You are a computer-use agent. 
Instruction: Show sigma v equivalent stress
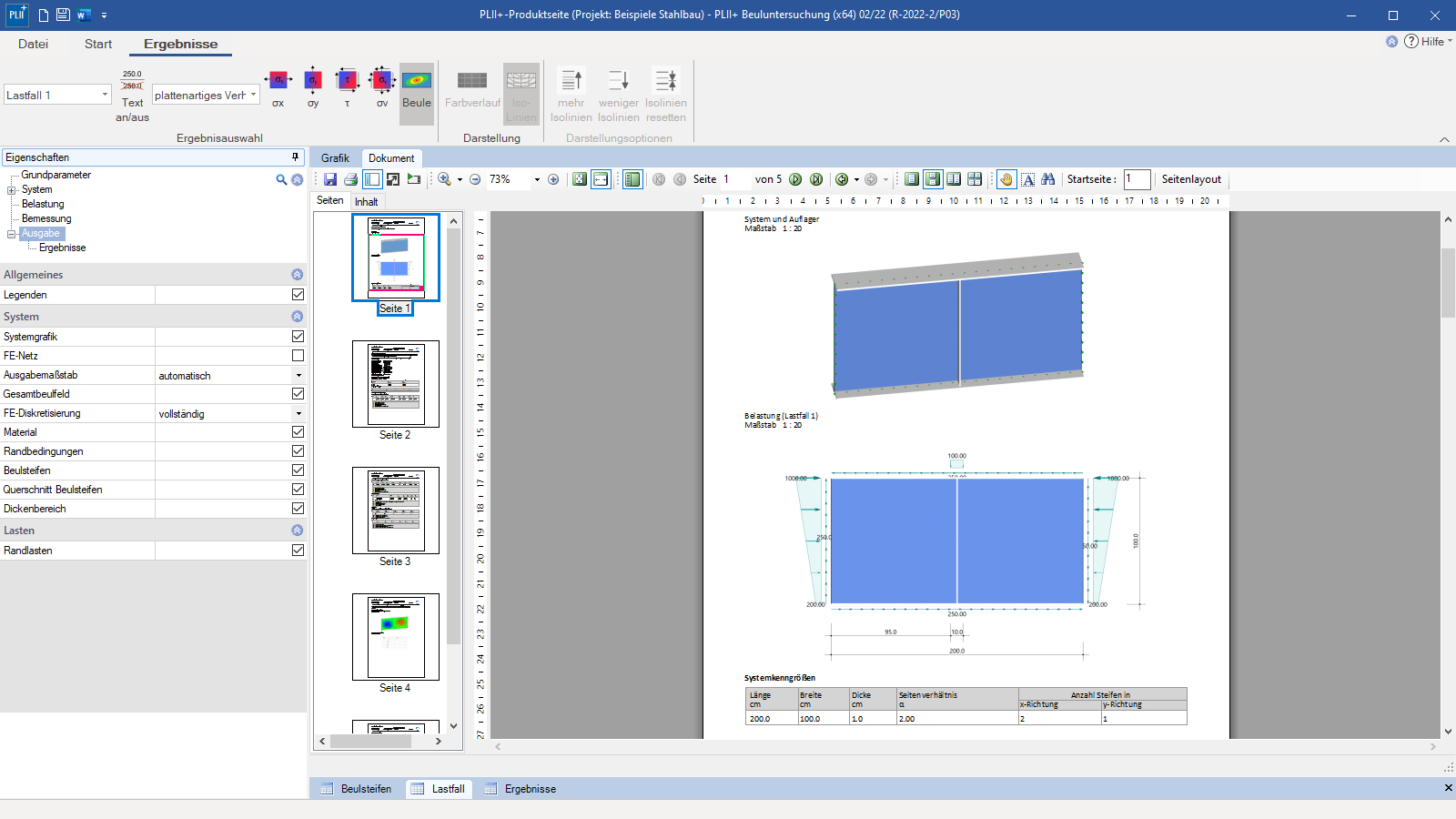click(x=382, y=88)
